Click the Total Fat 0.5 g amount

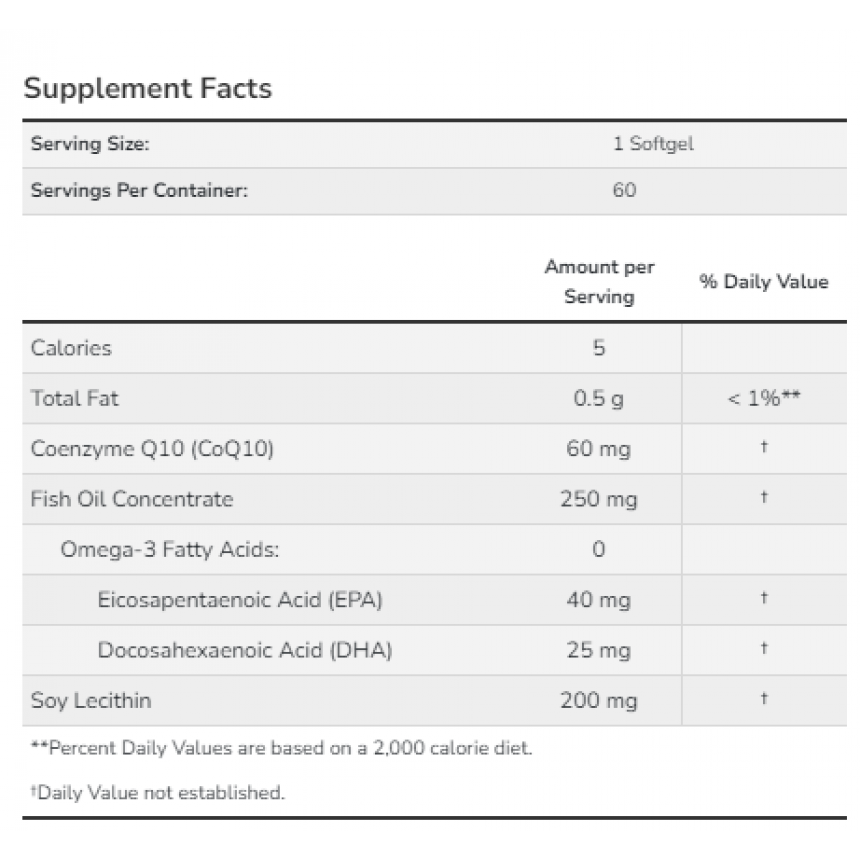pos(598,398)
